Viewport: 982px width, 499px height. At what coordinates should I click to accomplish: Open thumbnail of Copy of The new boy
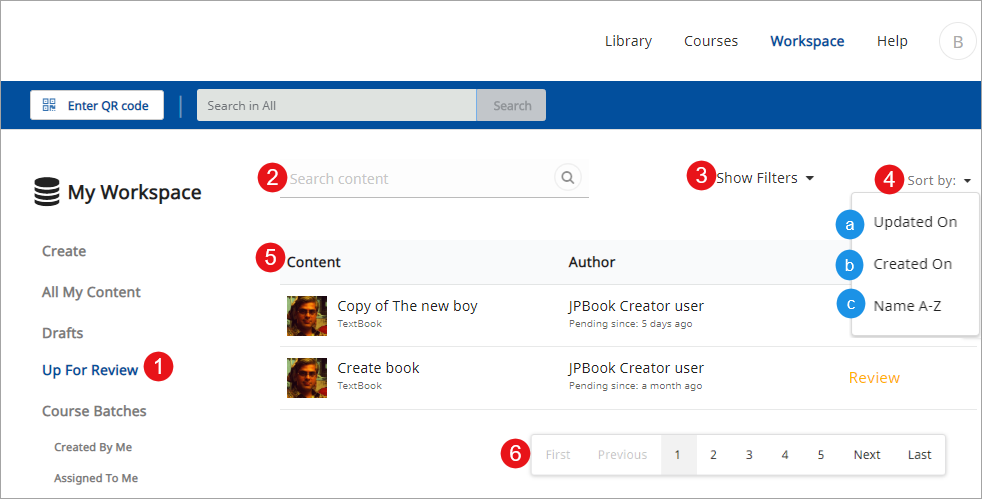coord(307,315)
